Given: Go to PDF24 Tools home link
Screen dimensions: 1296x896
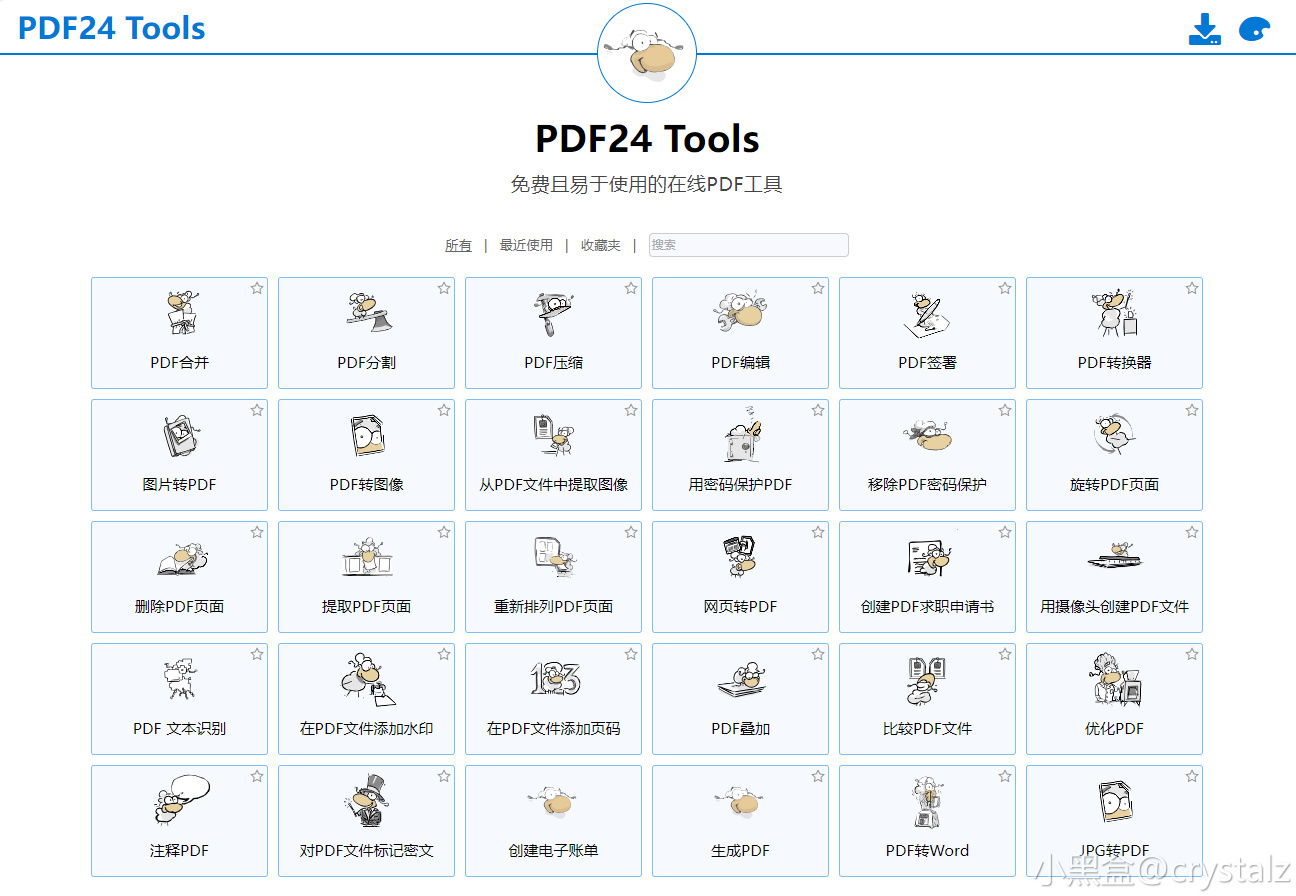Looking at the screenshot, I should pyautogui.click(x=112, y=28).
